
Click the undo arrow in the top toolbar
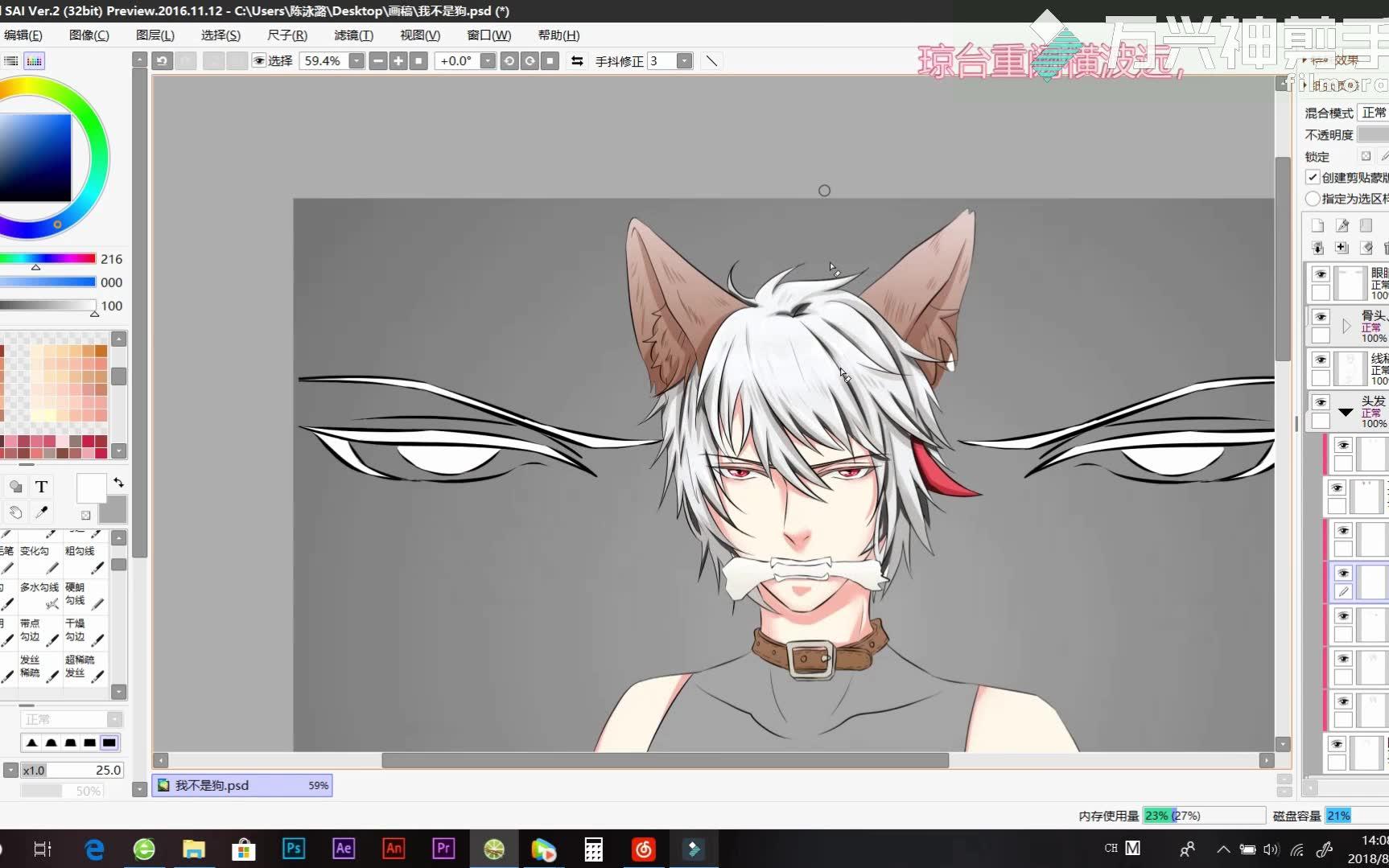163,61
